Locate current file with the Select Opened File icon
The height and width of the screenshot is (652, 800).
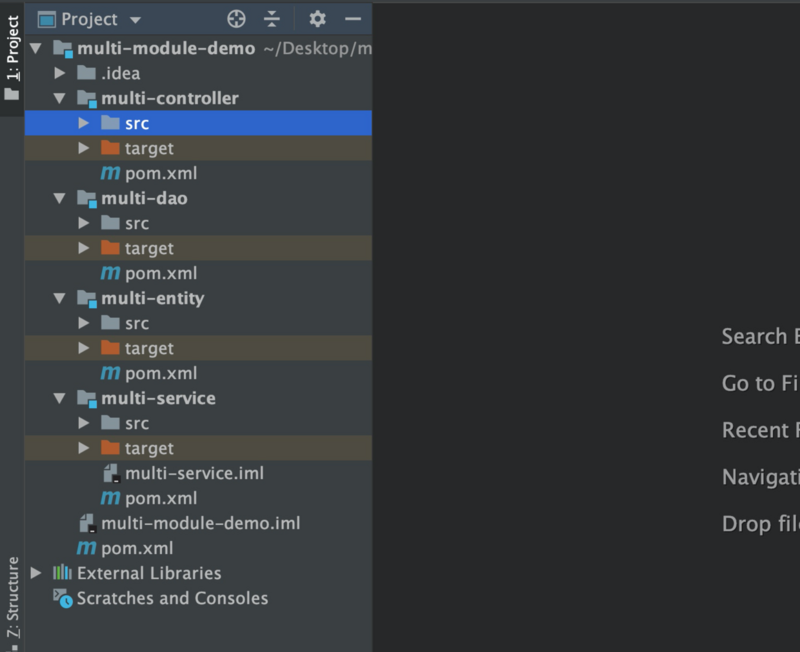(x=235, y=18)
